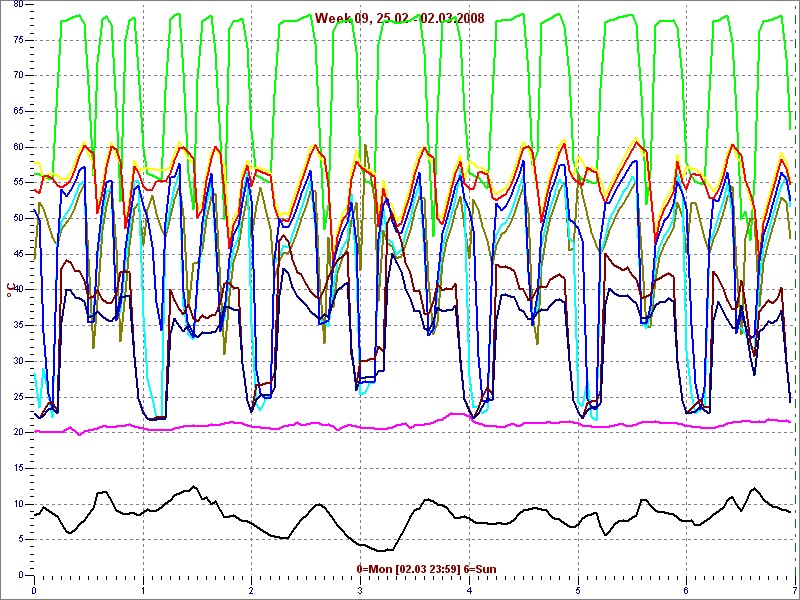Click the 65 value on the temperature axis
This screenshot has width=800, height=600.
[x=18, y=111]
